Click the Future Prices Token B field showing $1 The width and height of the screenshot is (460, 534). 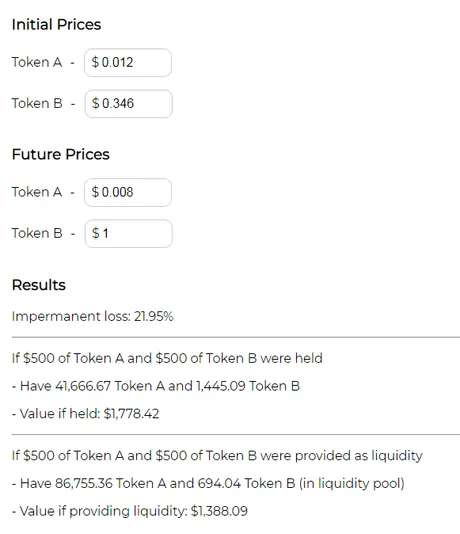click(128, 233)
